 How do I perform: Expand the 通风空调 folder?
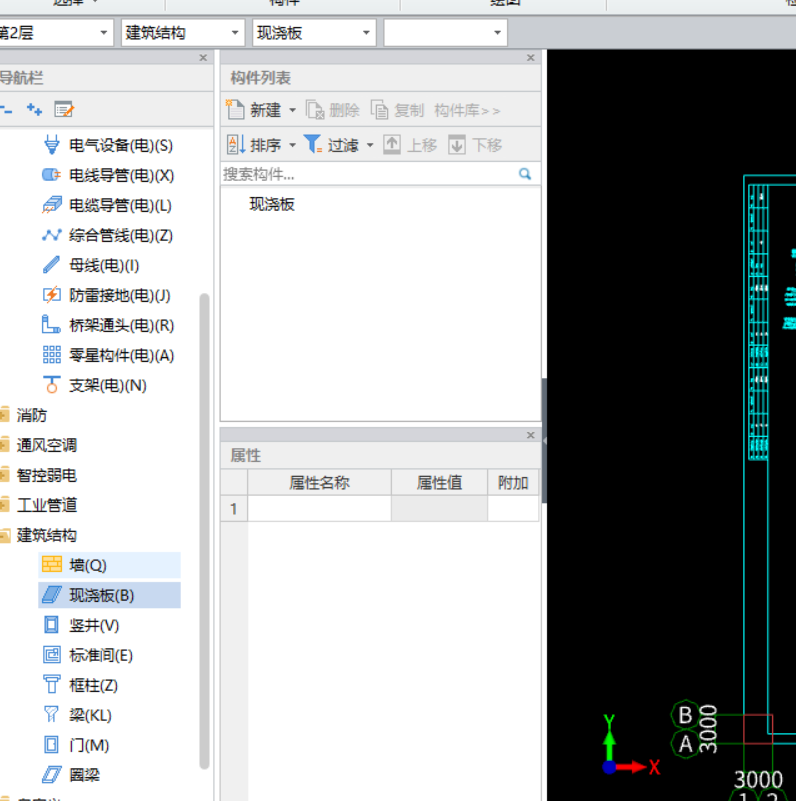click(x=5, y=445)
